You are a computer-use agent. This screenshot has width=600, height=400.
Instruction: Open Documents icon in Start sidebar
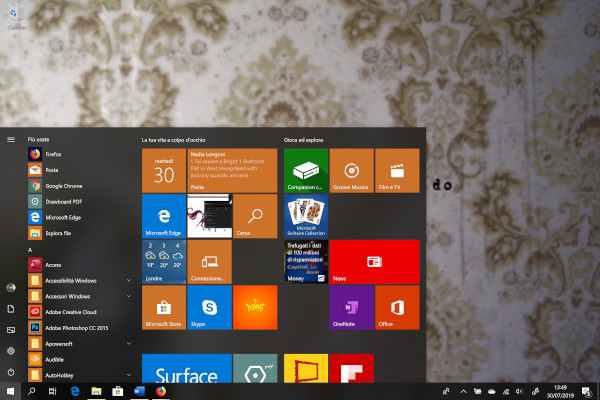[x=11, y=309]
